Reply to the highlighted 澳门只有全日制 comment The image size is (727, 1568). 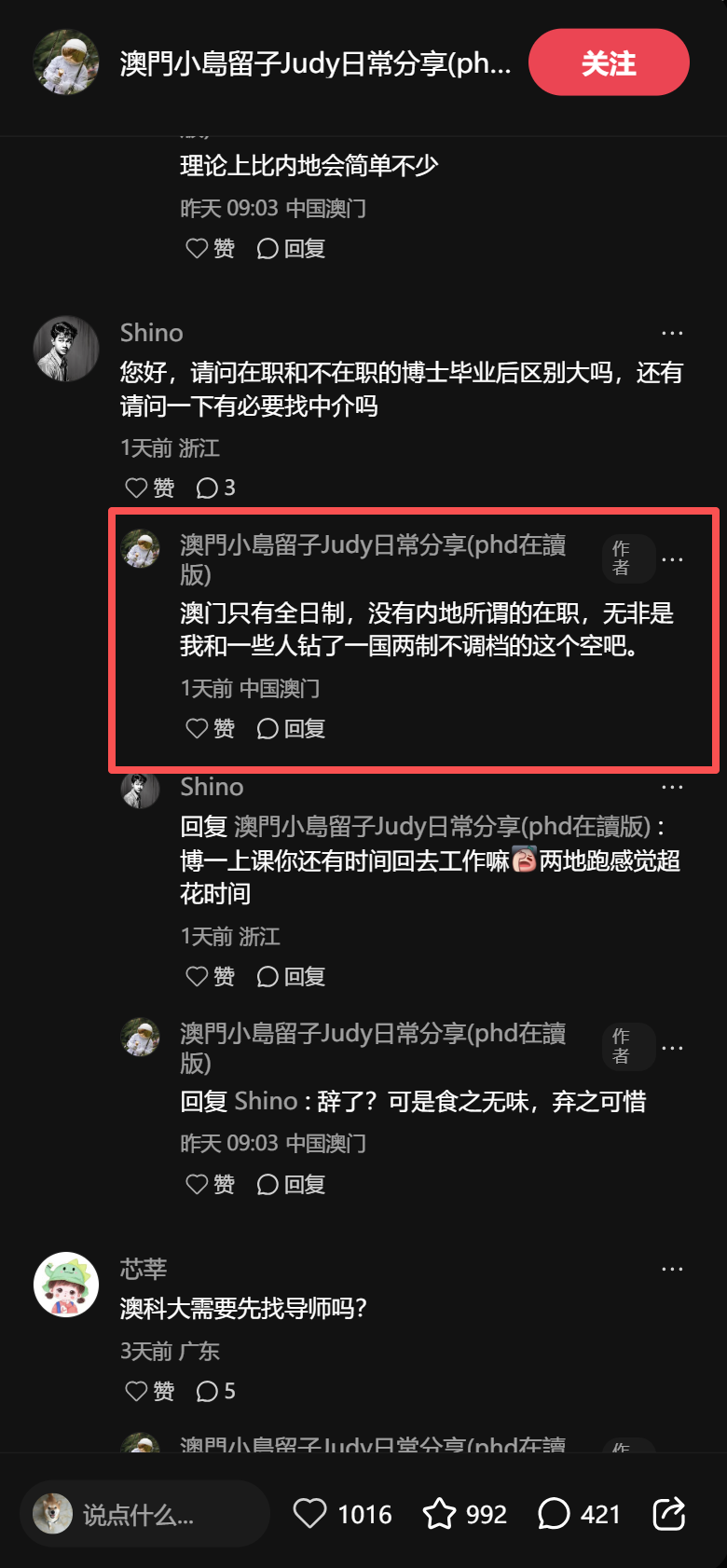[290, 728]
